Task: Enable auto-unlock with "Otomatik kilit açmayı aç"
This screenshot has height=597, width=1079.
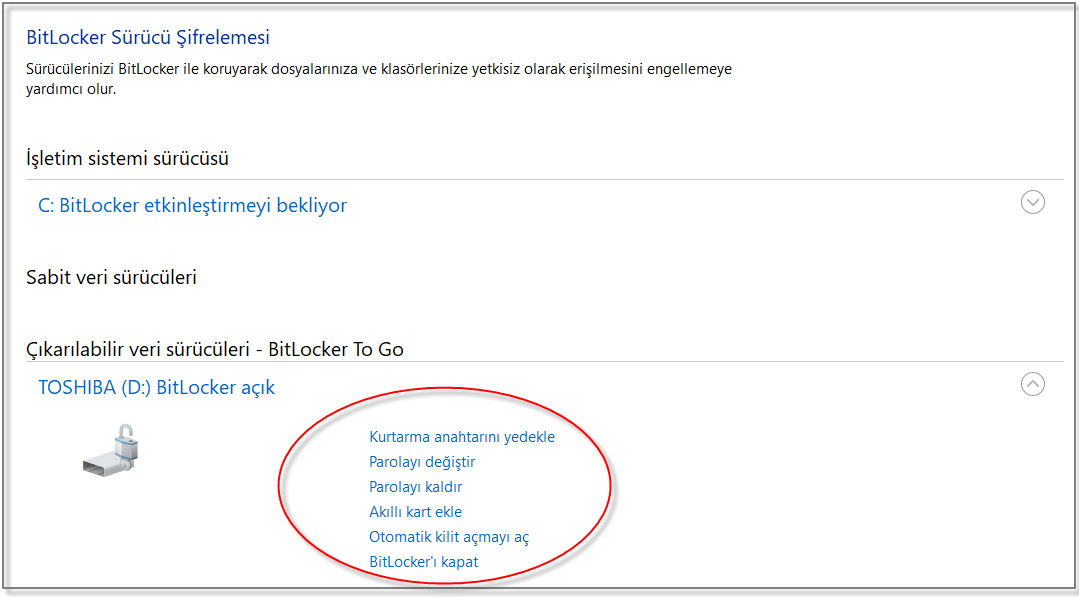Action: click(449, 537)
